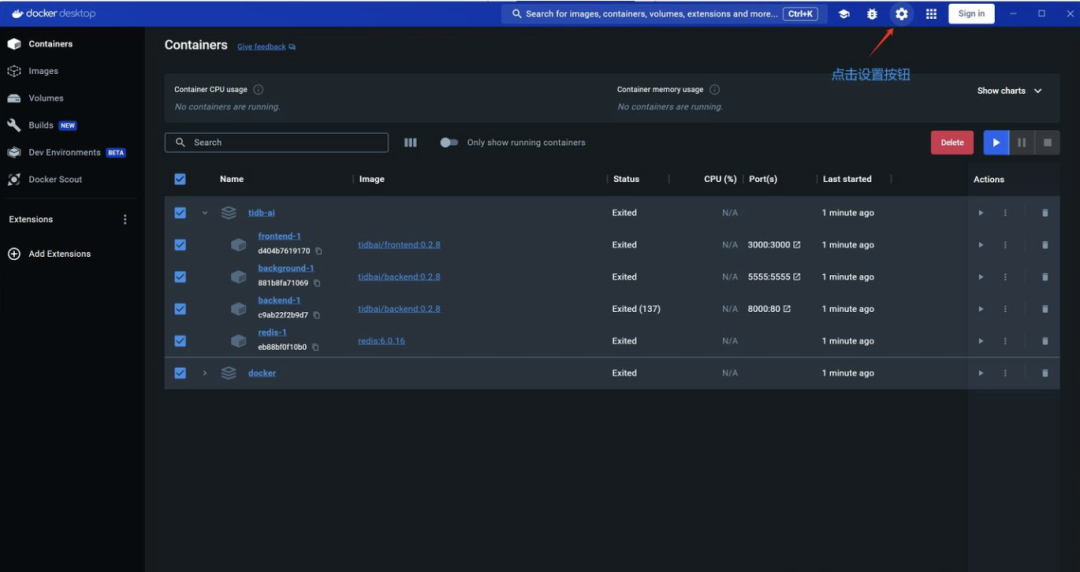The image size is (1080, 572).
Task: Open the Learning Center graduation cap icon
Action: click(844, 14)
